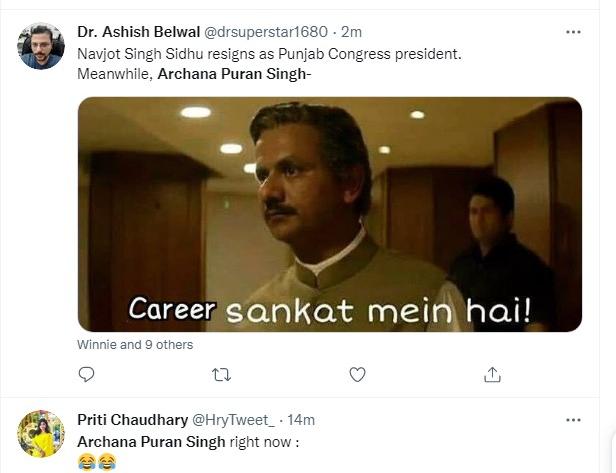Viewport: 616px width, 473px height.
Task: Click the laughing emojis in Priti's tweet
Action: click(x=97, y=461)
